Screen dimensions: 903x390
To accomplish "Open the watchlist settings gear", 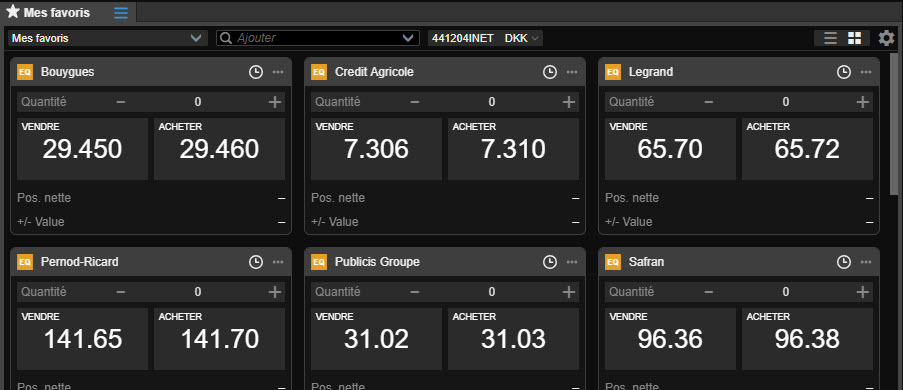I will [x=886, y=39].
